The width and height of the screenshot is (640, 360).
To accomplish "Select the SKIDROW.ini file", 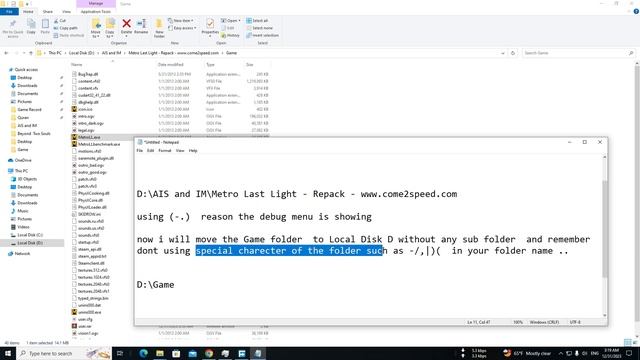I will tap(89, 214).
